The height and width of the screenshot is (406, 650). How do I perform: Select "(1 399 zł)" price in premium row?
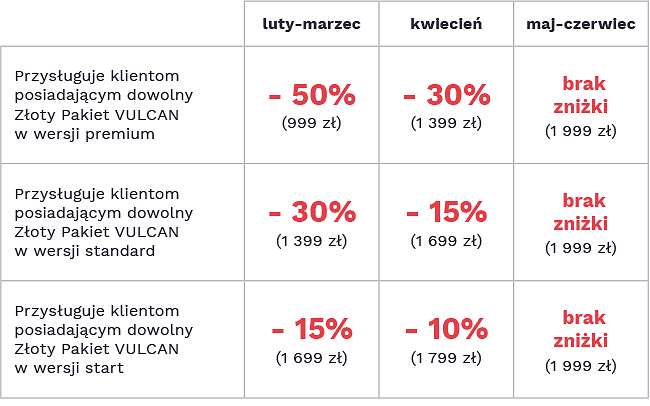coord(446,122)
